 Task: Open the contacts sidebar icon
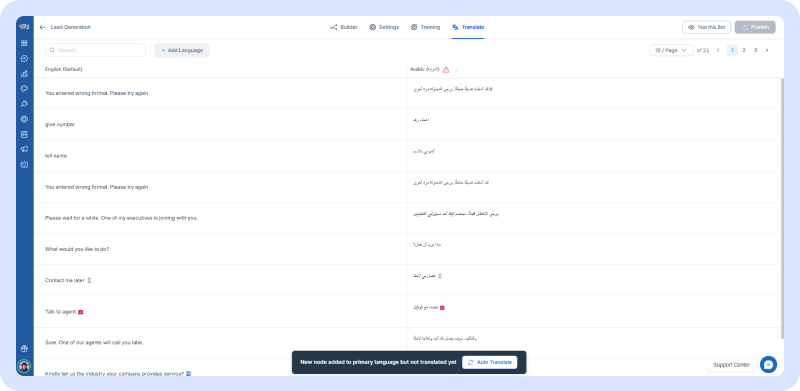click(x=24, y=134)
